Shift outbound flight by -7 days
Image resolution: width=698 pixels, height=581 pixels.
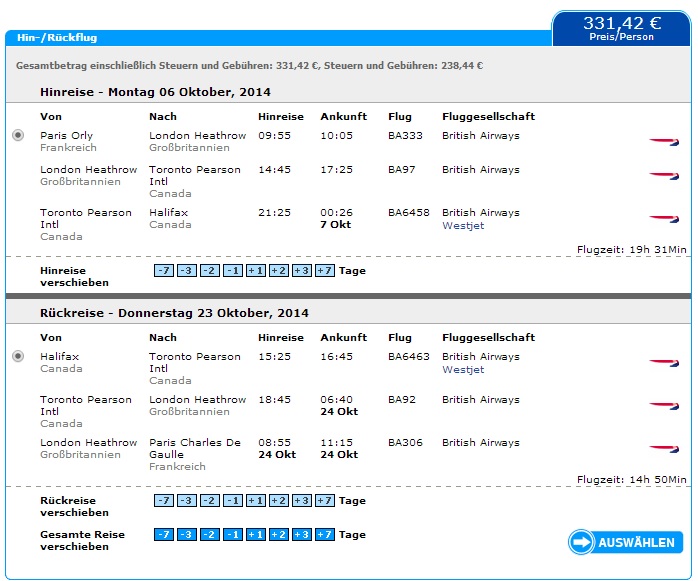(x=164, y=271)
